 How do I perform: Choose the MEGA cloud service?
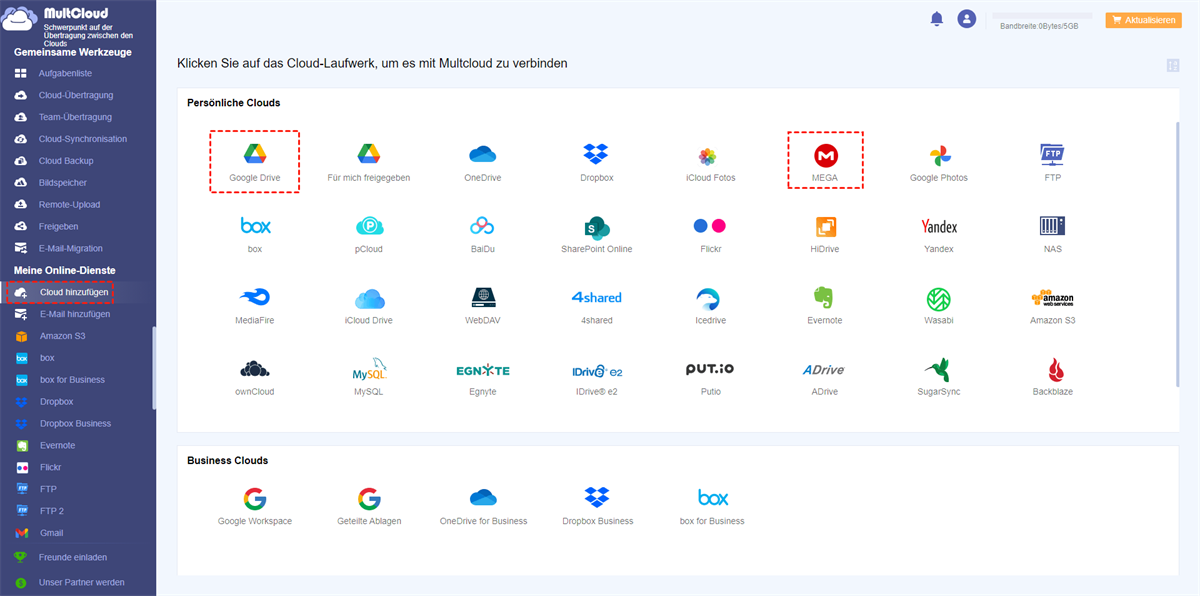pyautogui.click(x=825, y=155)
